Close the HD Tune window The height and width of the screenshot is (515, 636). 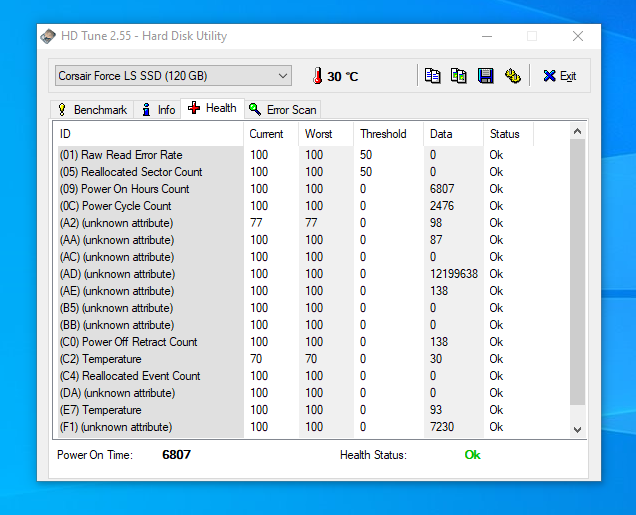coord(578,36)
